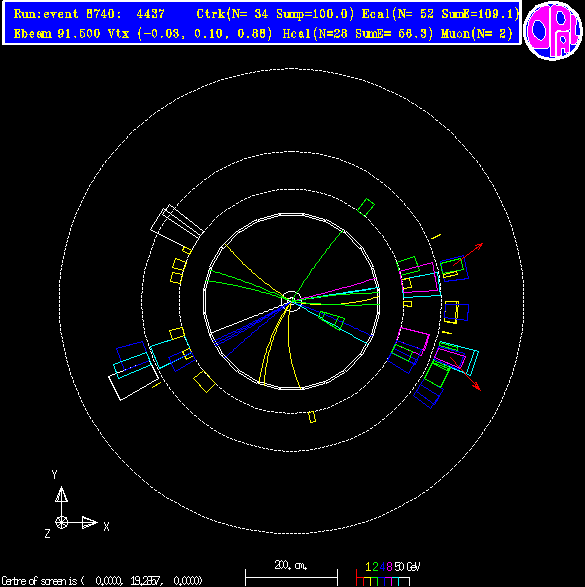Viewport: 585px width, 587px height.
Task: Click the yellow 1 GeV legend label
Action: (x=368, y=567)
